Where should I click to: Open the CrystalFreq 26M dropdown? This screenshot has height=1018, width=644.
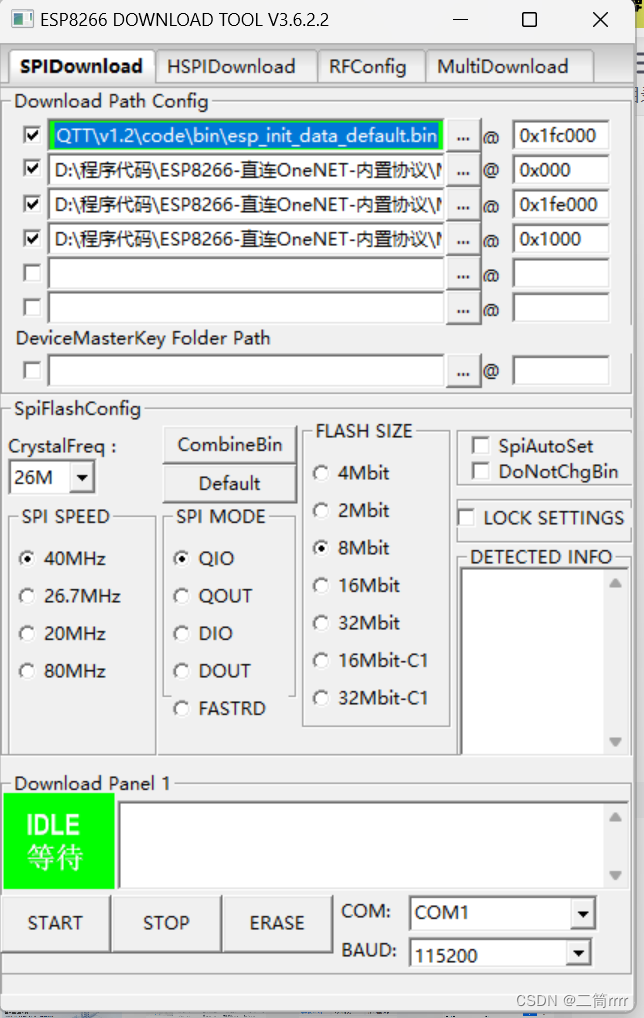coord(82,477)
